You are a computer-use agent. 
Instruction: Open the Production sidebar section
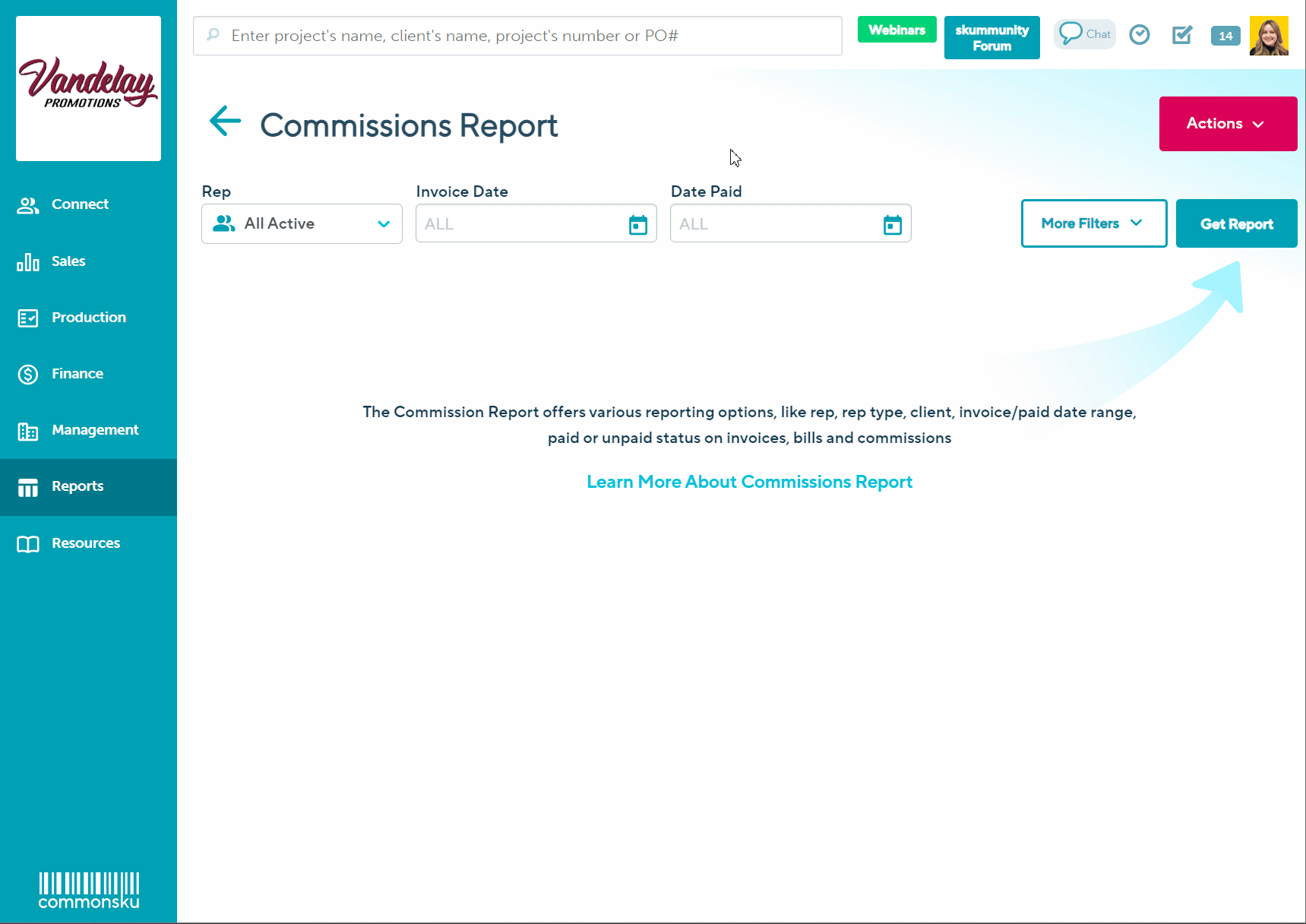coord(88,318)
